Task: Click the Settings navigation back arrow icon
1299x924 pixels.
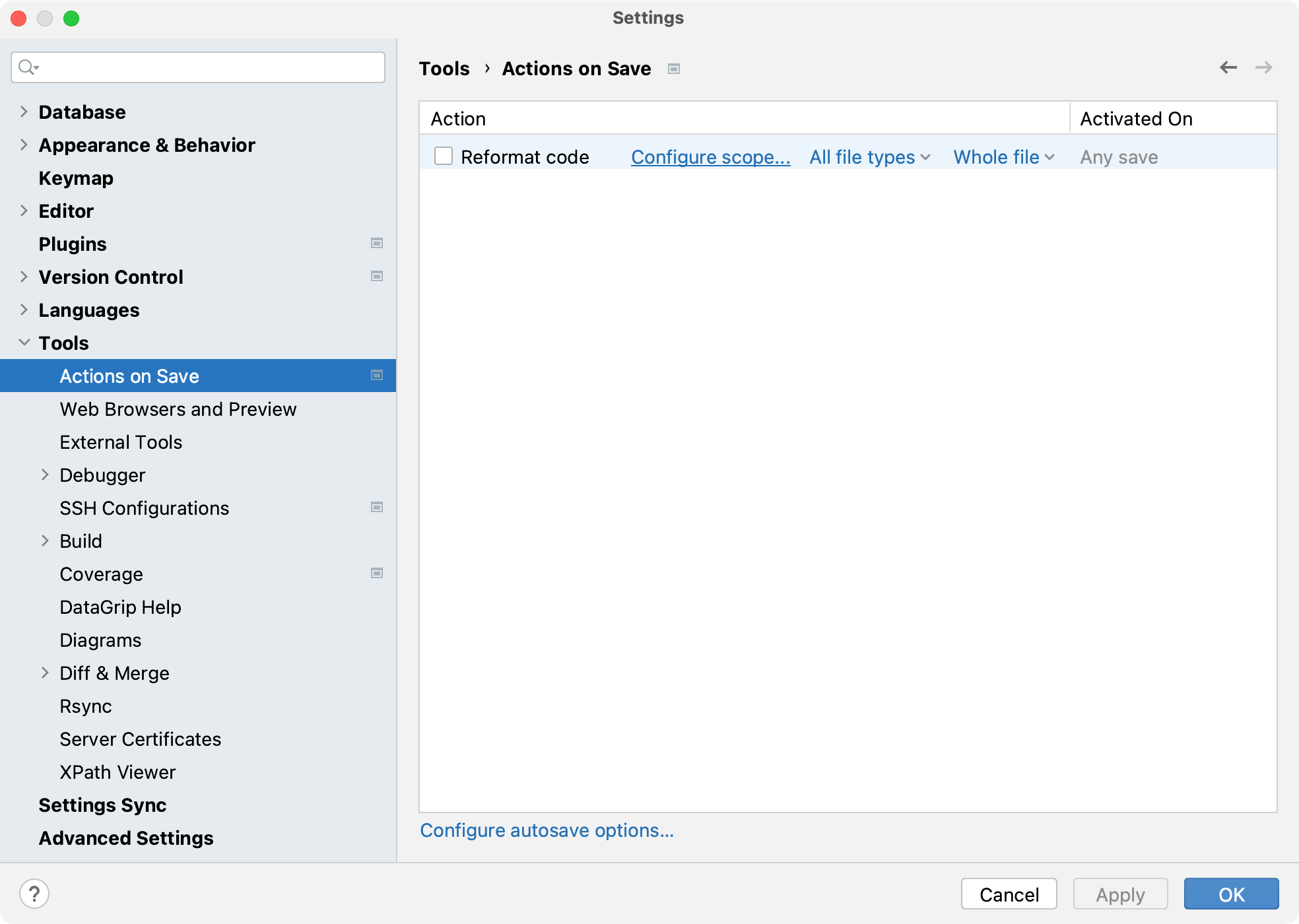Action: pos(1229,68)
